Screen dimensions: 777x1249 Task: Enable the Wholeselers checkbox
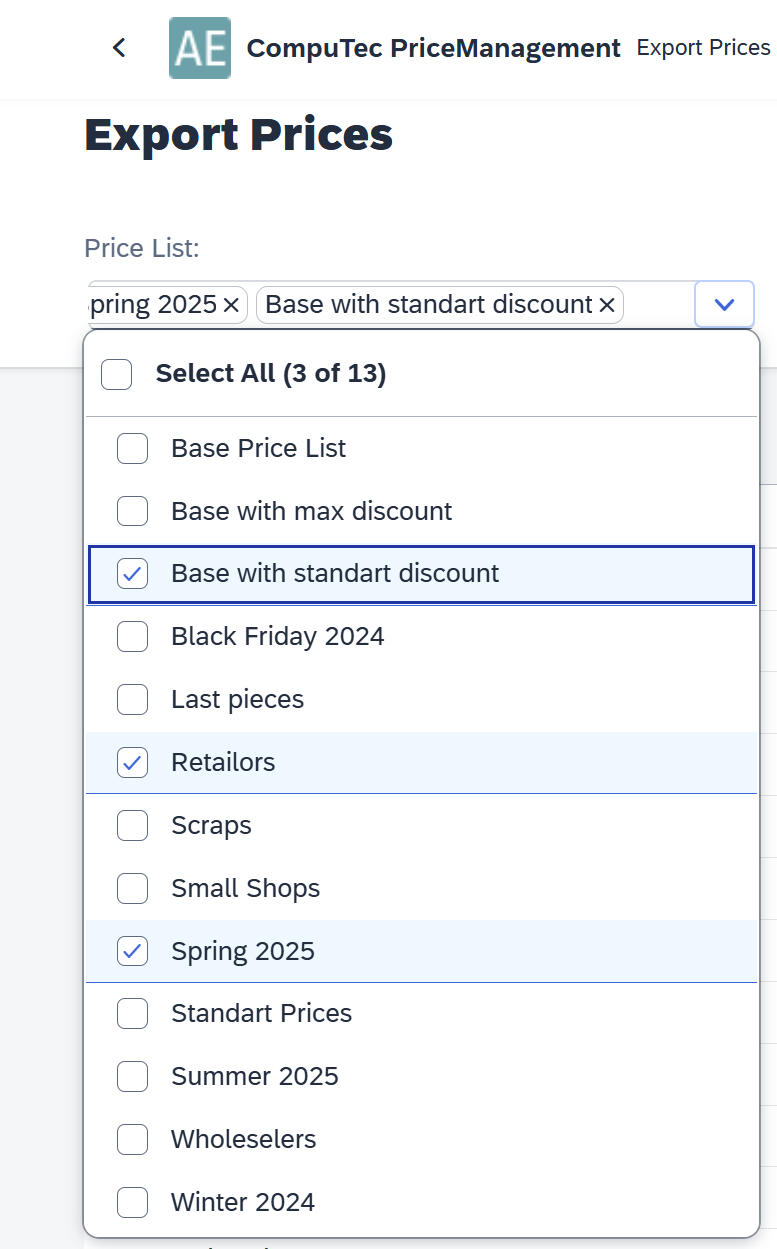point(133,1140)
